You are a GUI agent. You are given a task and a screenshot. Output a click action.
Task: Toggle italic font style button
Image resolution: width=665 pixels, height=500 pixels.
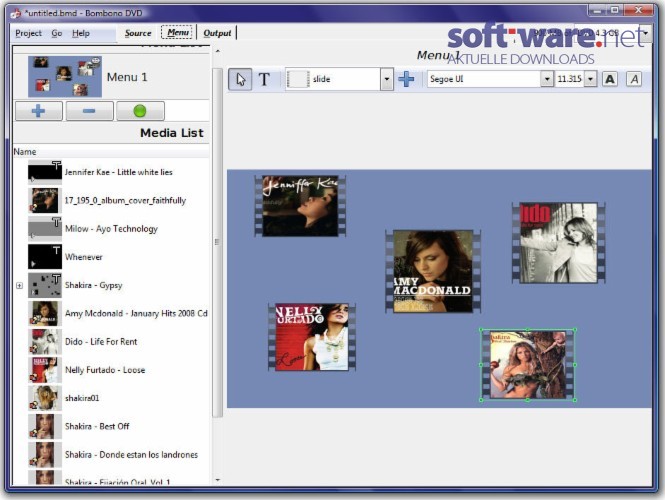pyautogui.click(x=634, y=79)
